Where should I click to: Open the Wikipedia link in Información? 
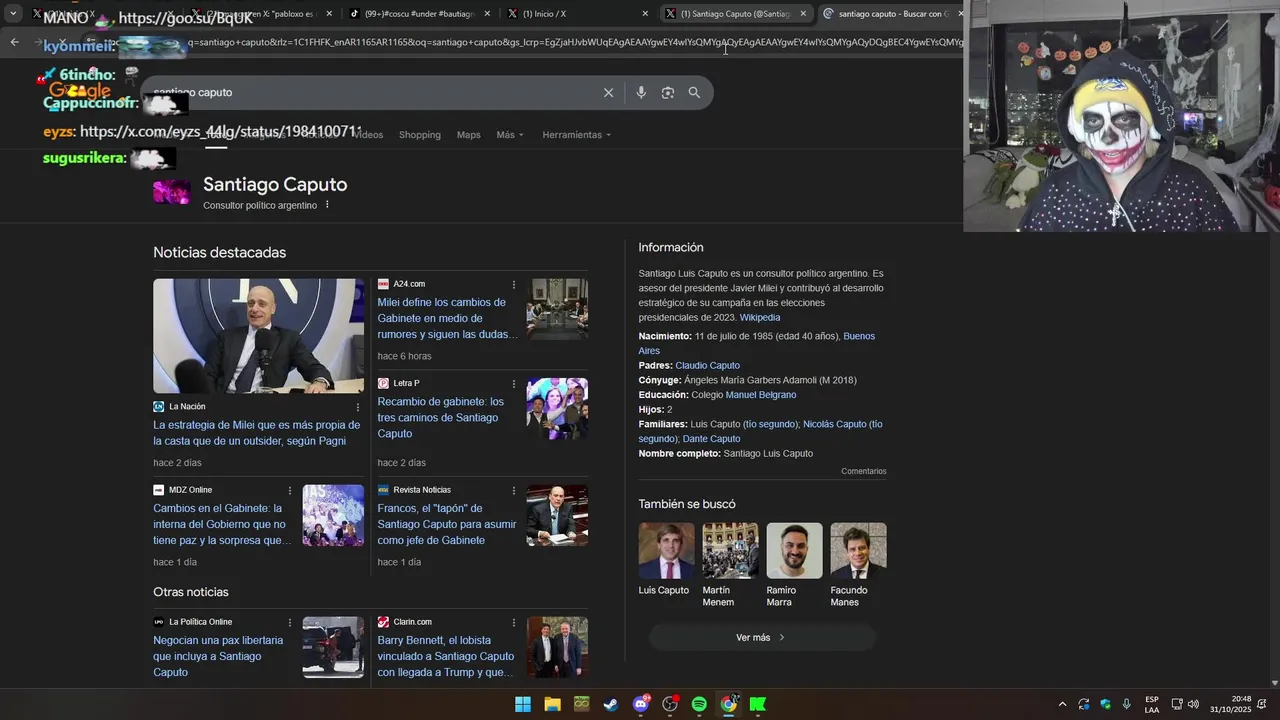coord(760,318)
